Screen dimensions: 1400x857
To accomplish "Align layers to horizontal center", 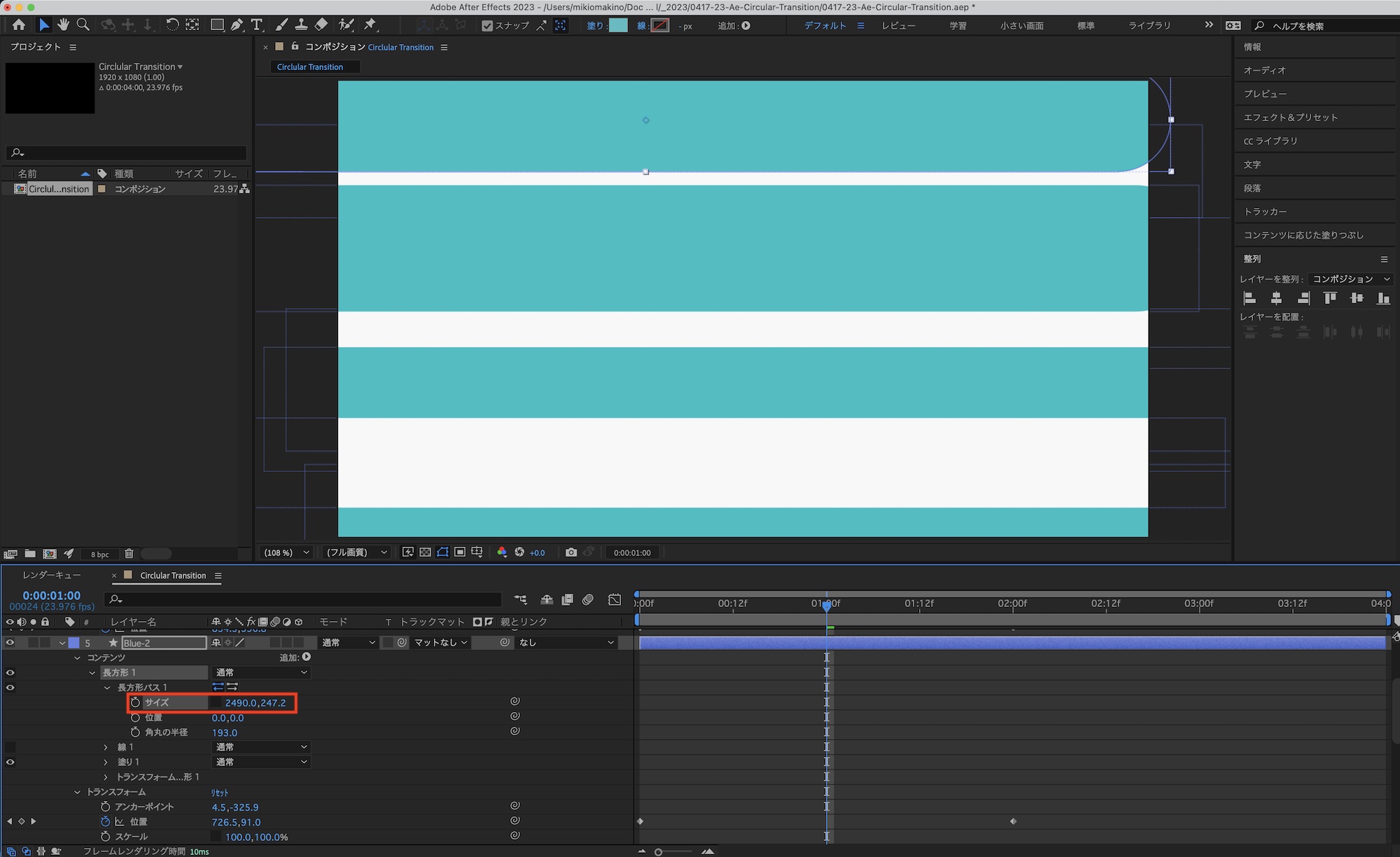I will [x=1276, y=298].
